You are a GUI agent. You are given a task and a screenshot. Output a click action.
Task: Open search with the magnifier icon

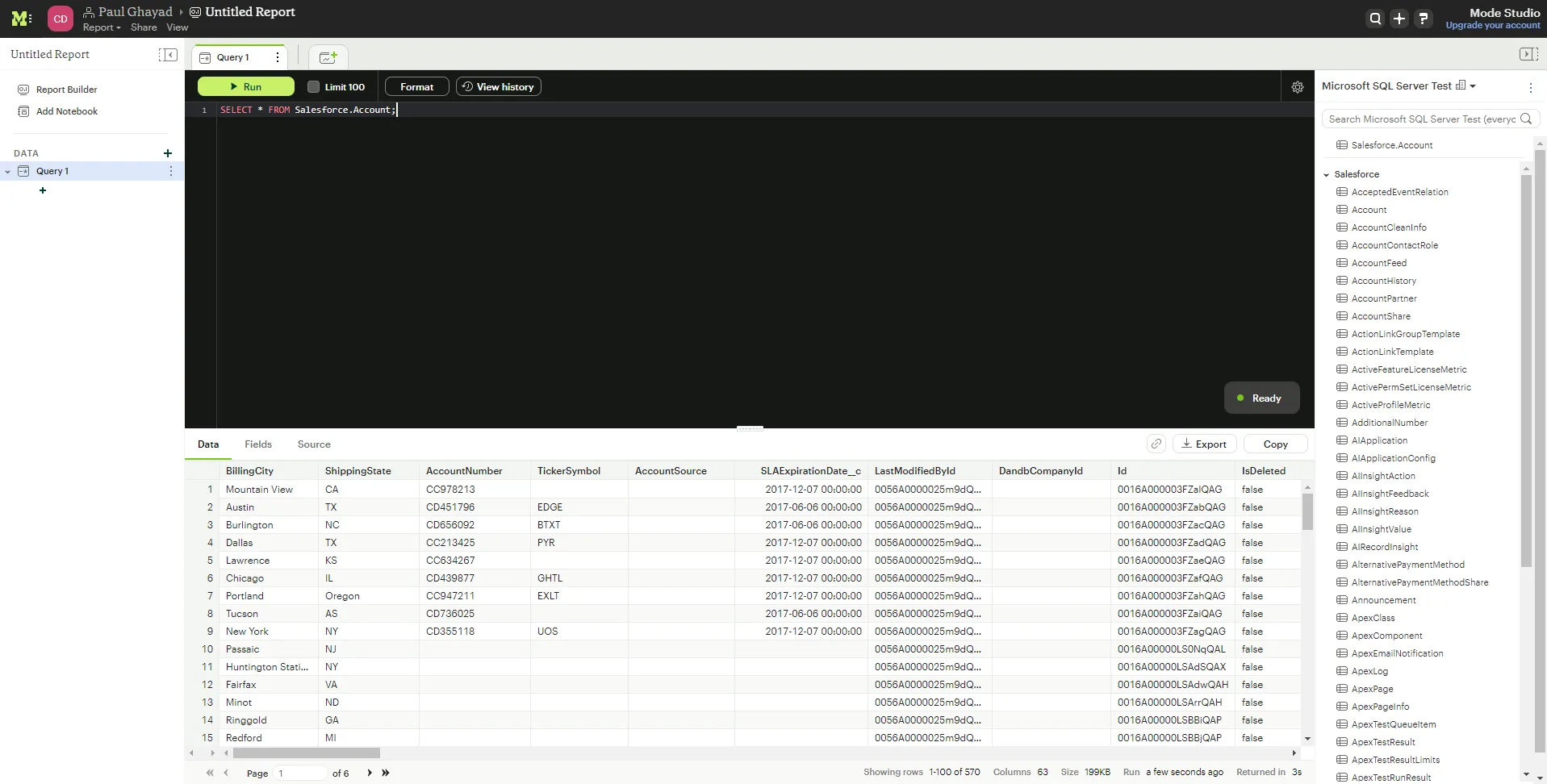[1375, 19]
